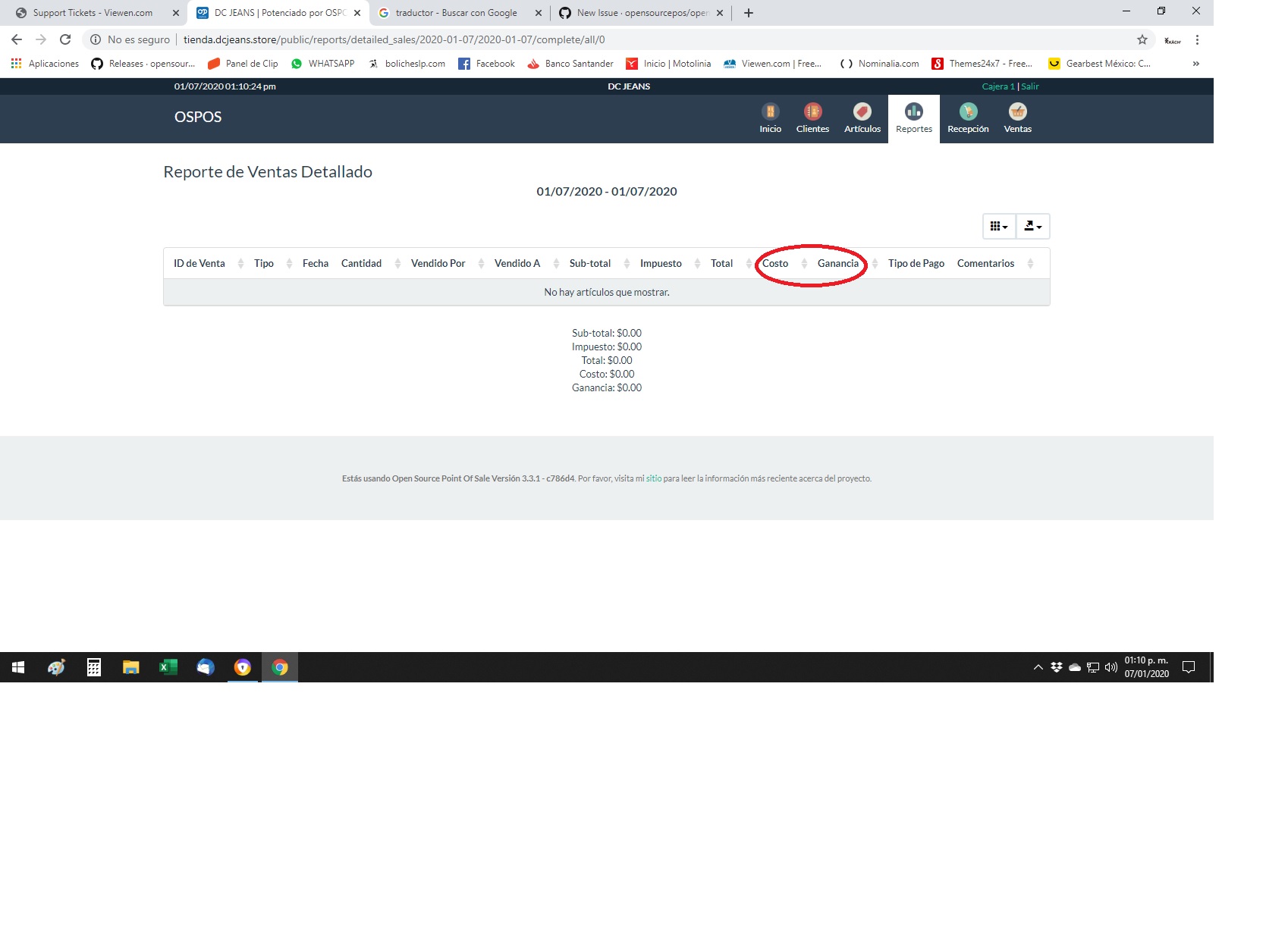Select the Clientes navigation icon
Screen dimensions: 1288x925
pyautogui.click(x=812, y=111)
